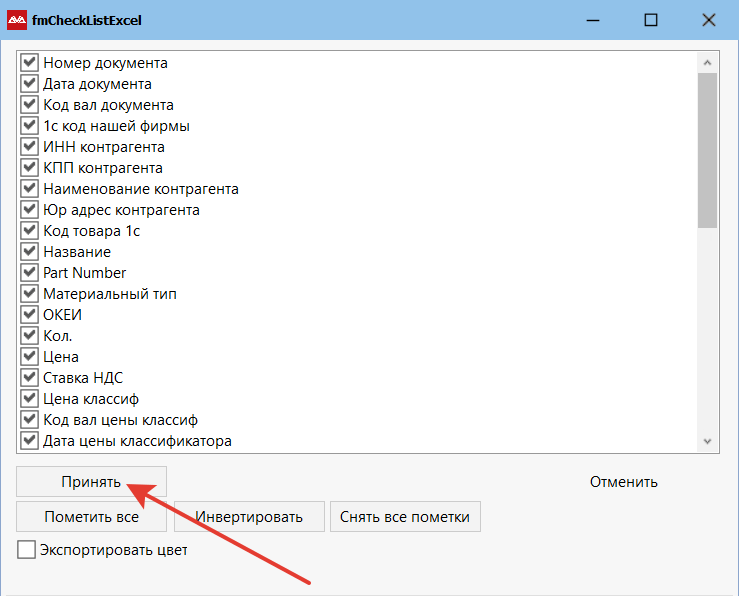The image size is (739, 596).
Task: Click the scrollbar down arrow
Action: [x=707, y=441]
